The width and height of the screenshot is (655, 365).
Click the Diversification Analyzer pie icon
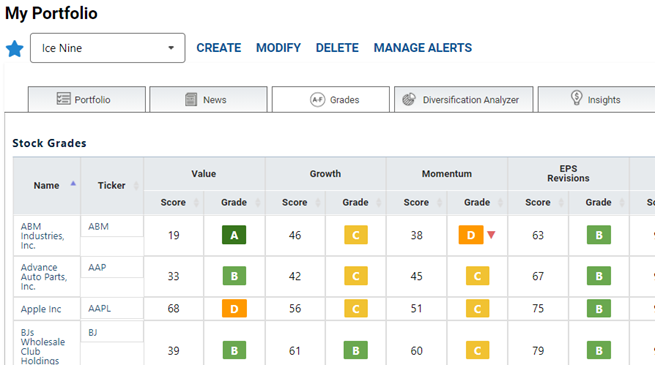[409, 99]
